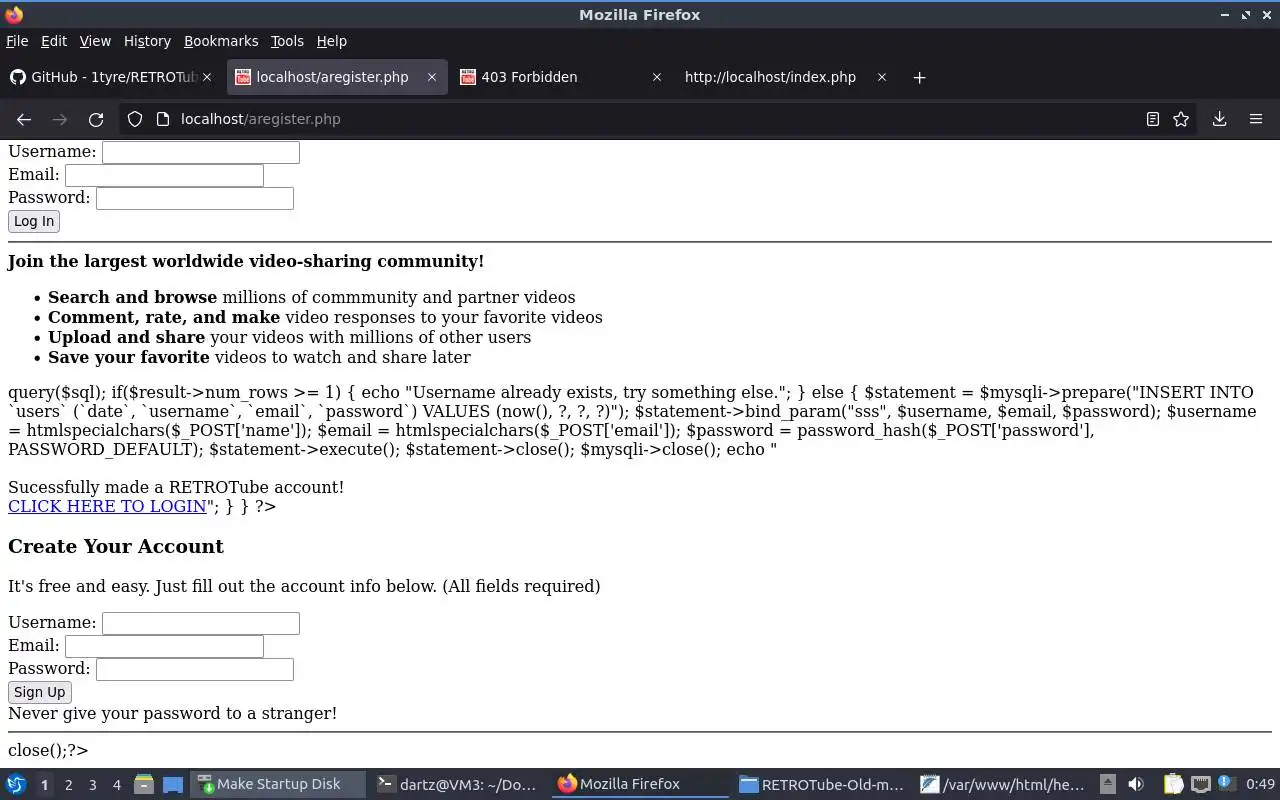Open update notifier tray icon
The width and height of the screenshot is (1280, 800).
[x=1225, y=784]
